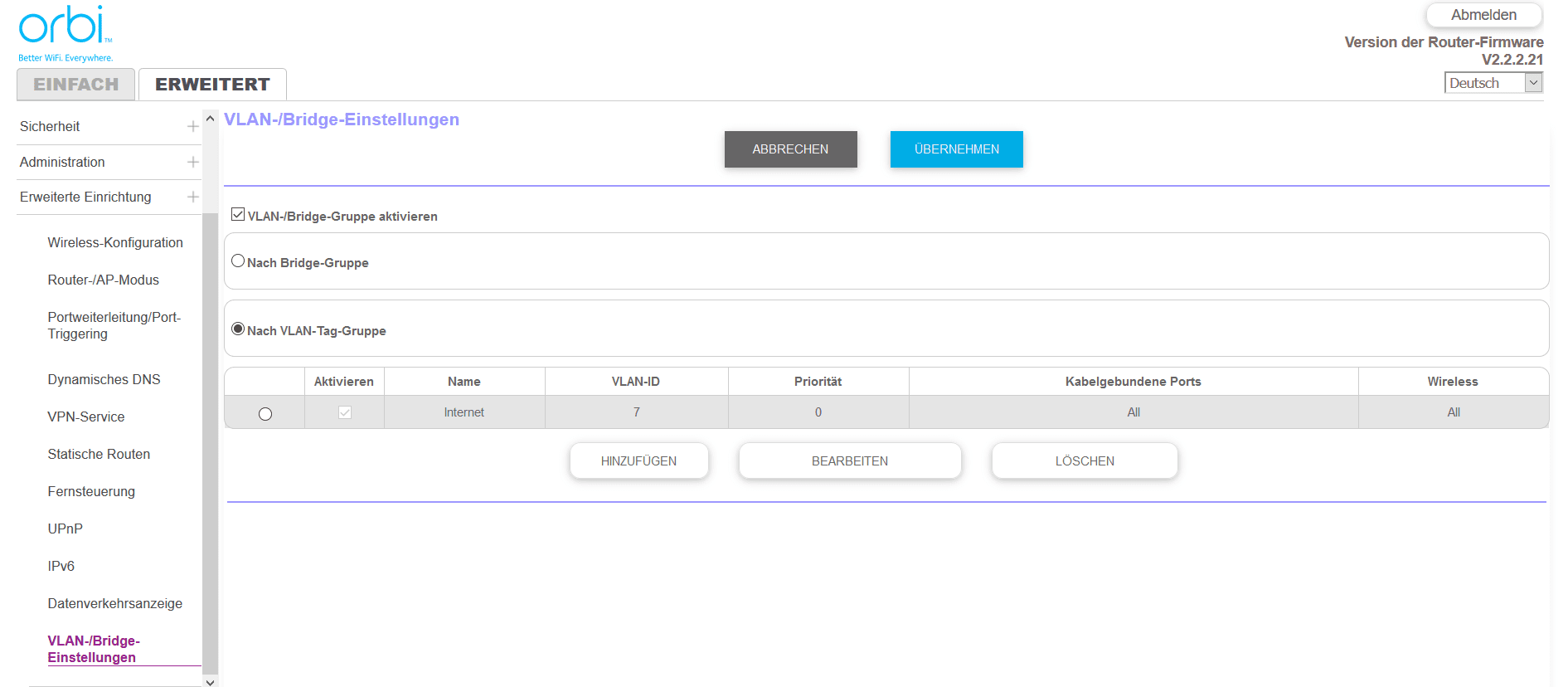This screenshot has width=1568, height=687.
Task: Click the Orbi logo
Action: (x=66, y=33)
